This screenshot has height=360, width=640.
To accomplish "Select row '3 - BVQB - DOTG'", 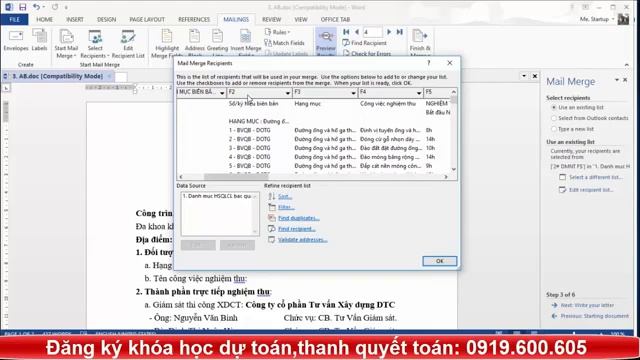I will [x=249, y=148].
